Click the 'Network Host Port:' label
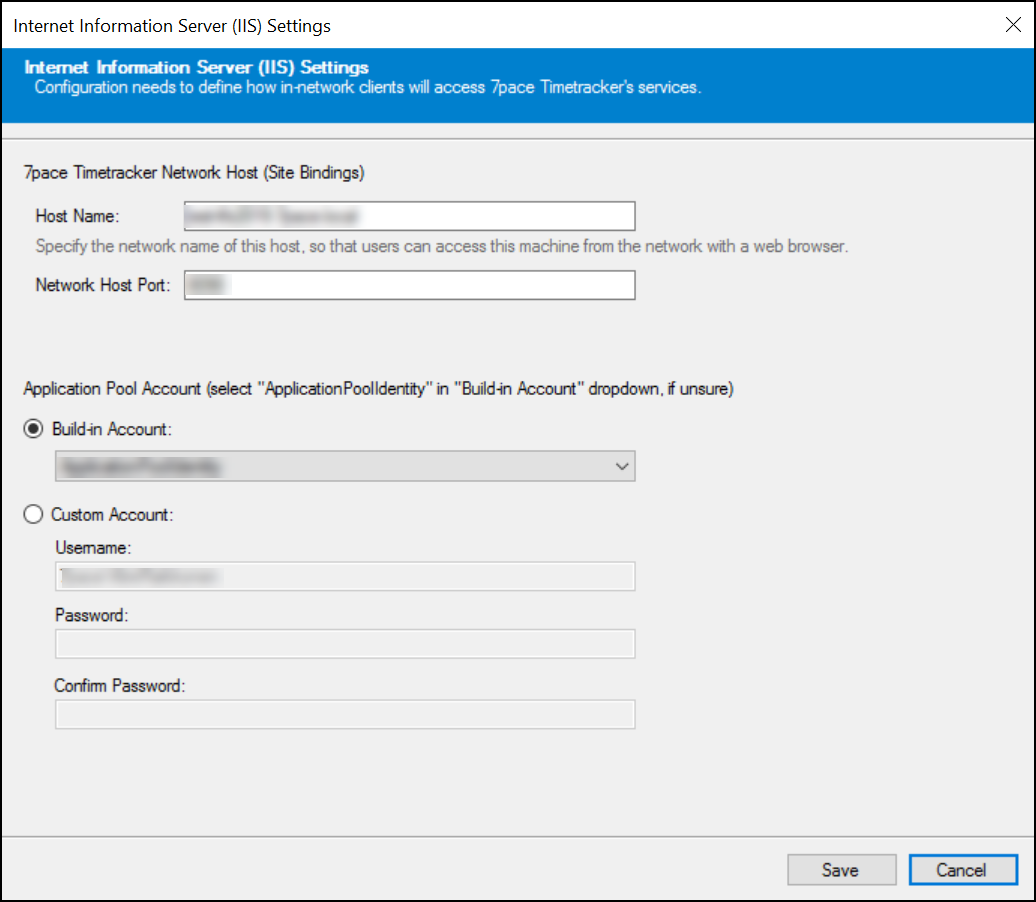1036x902 pixels. (x=102, y=285)
